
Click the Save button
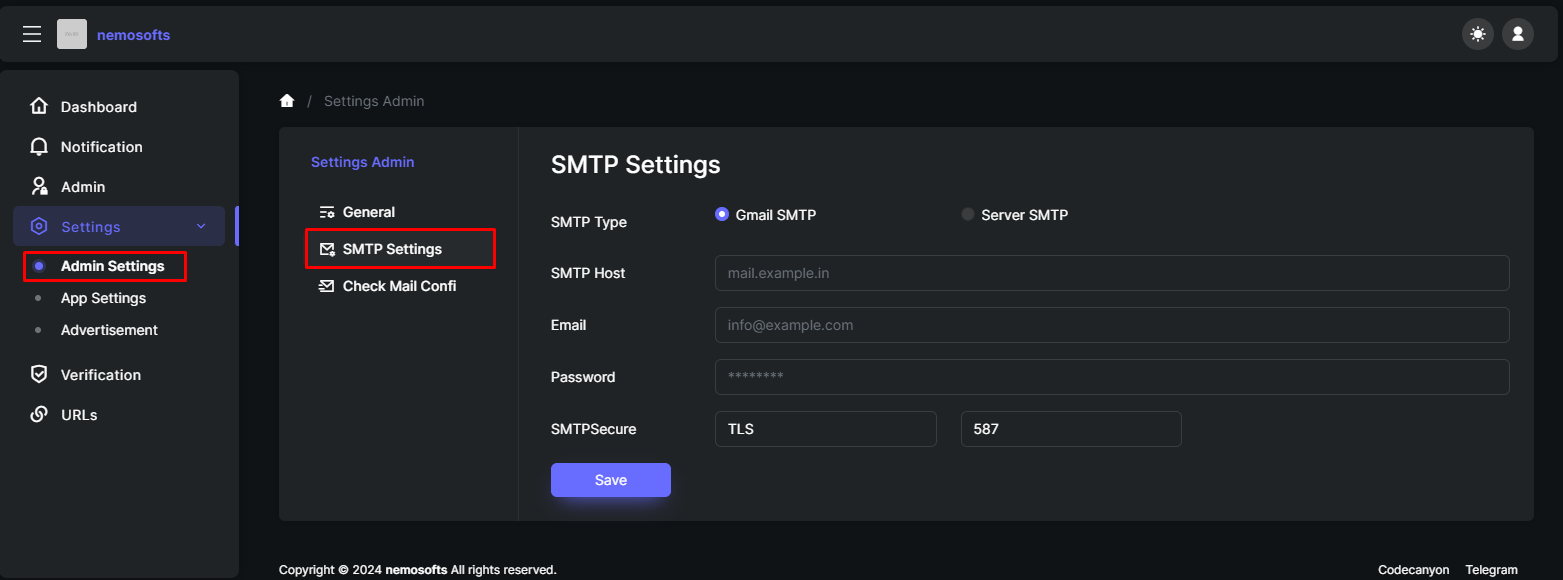611,480
